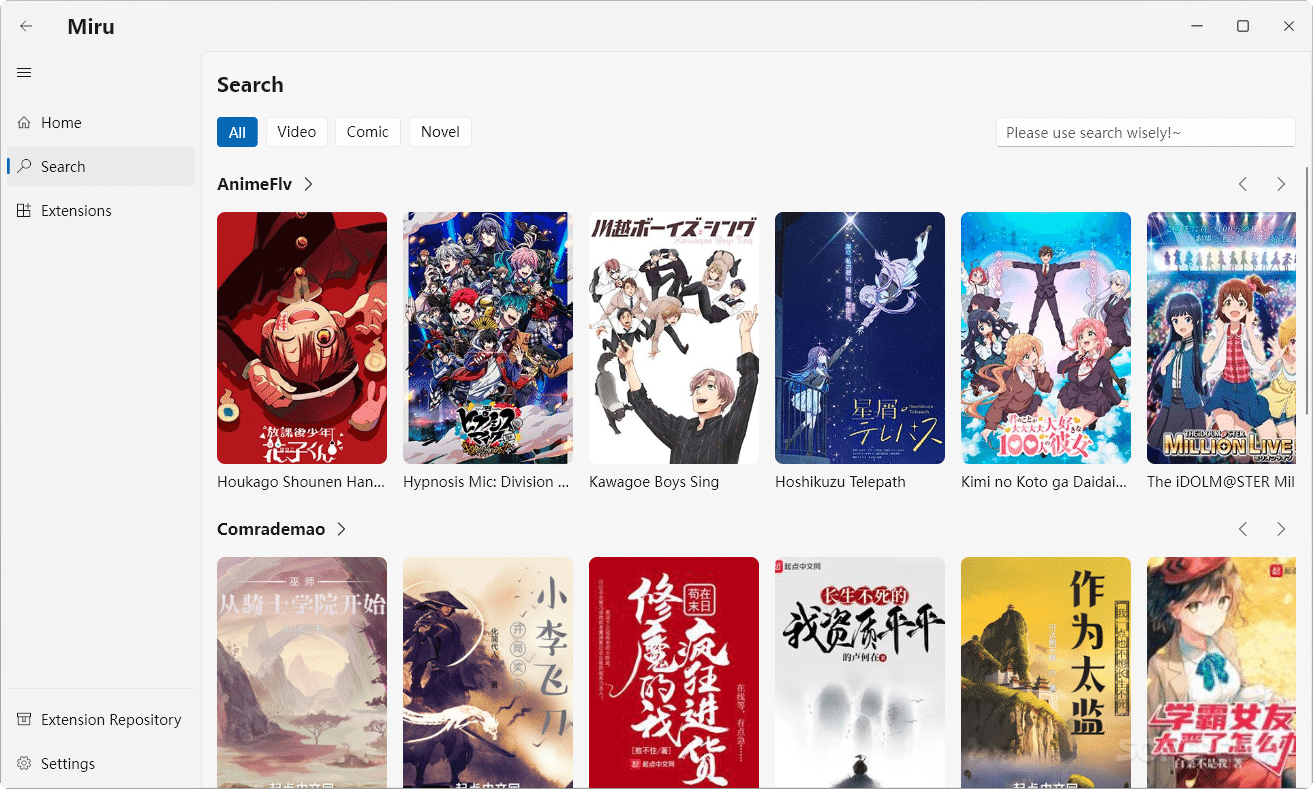Open Extension Repository page
Image resolution: width=1313 pixels, height=789 pixels.
[x=101, y=720]
